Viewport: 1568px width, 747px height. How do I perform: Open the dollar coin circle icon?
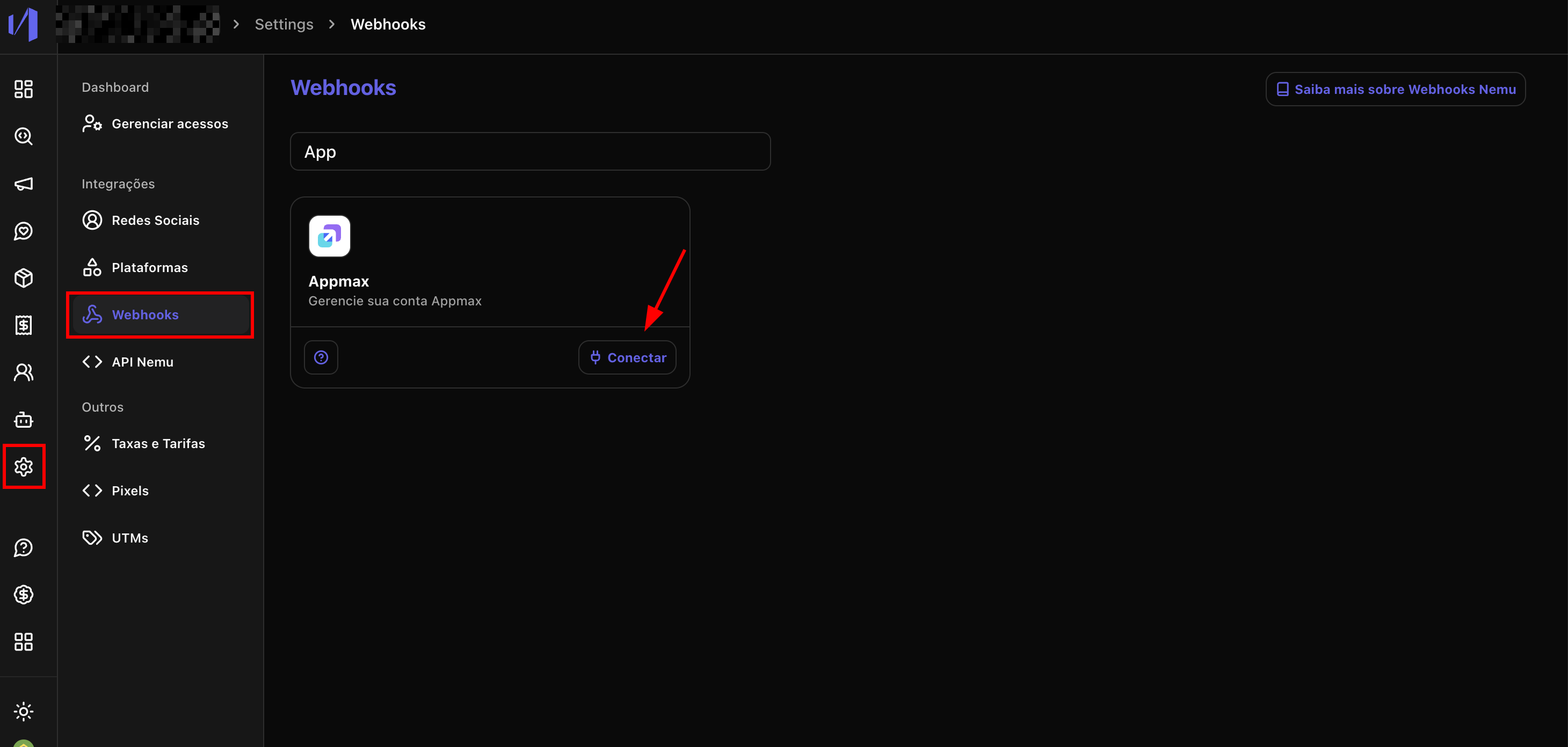pyautogui.click(x=23, y=594)
